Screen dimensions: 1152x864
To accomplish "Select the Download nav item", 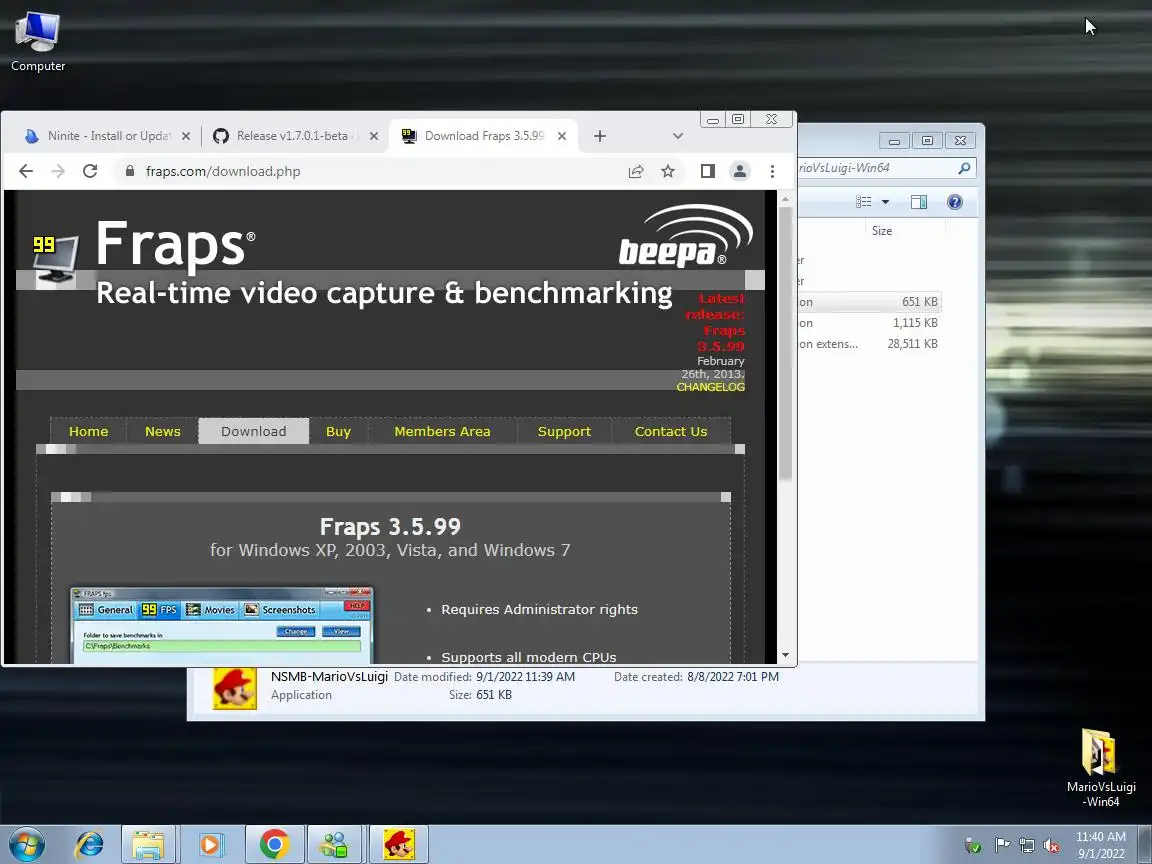I will coord(253,431).
